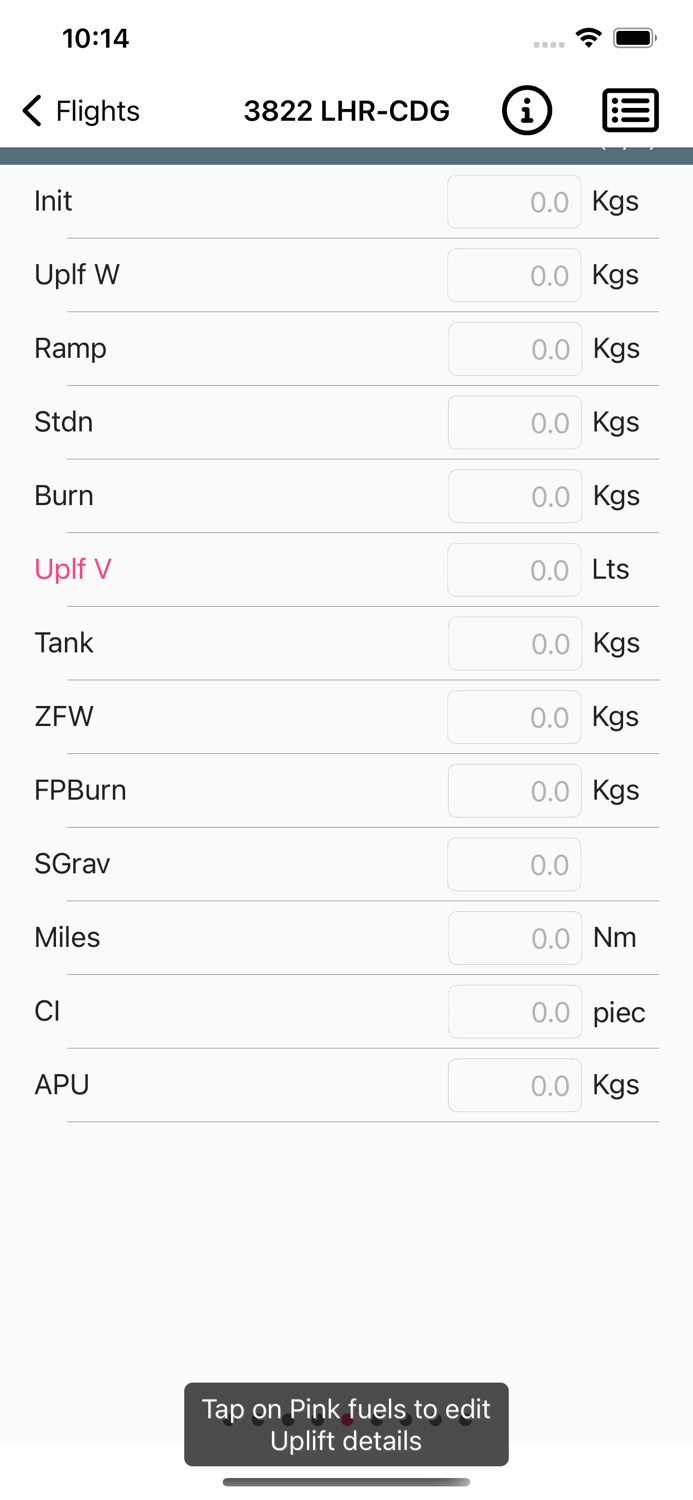The image size is (693, 1500).
Task: Tap the battery status icon
Action: coord(634,39)
